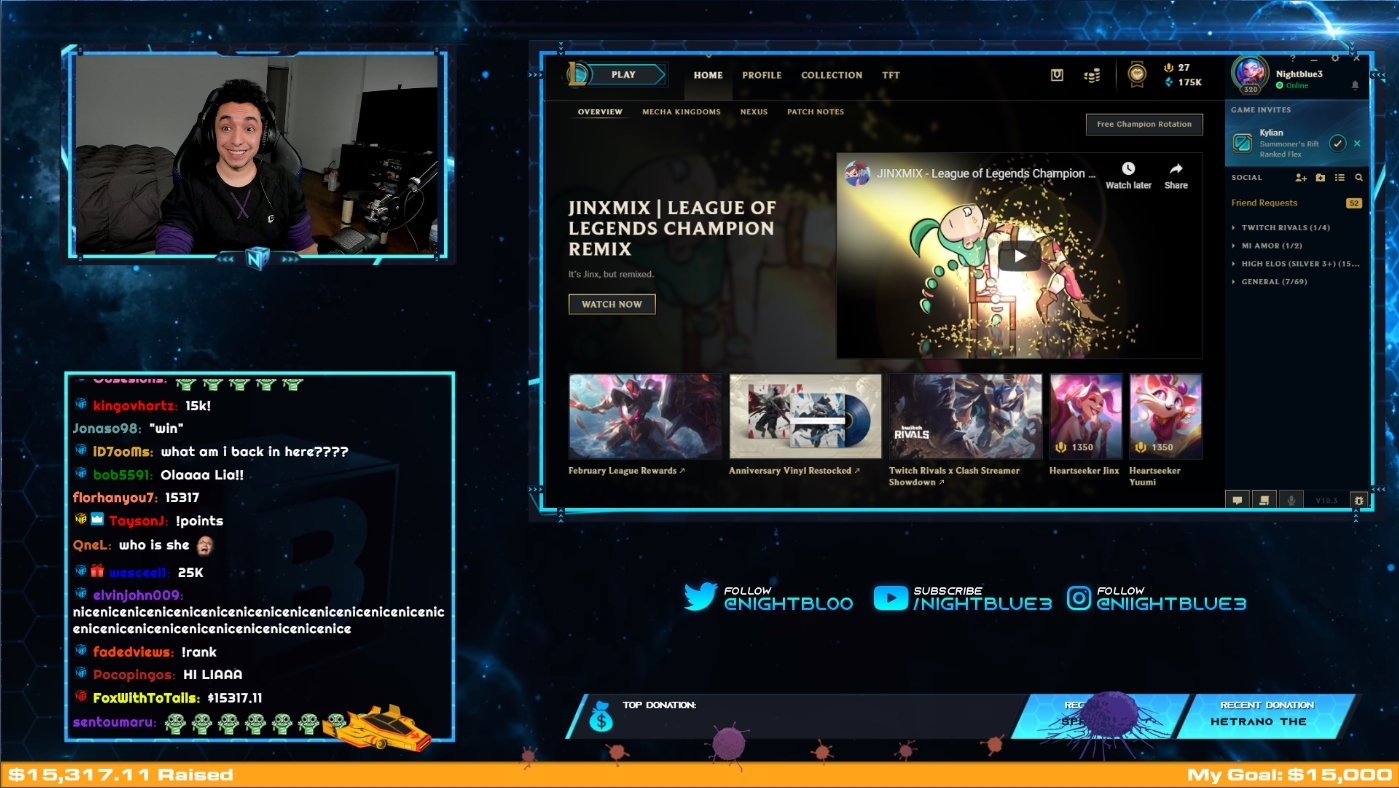This screenshot has width=1399, height=788.
Task: Click the friend search magnifier icon
Action: click(1359, 177)
